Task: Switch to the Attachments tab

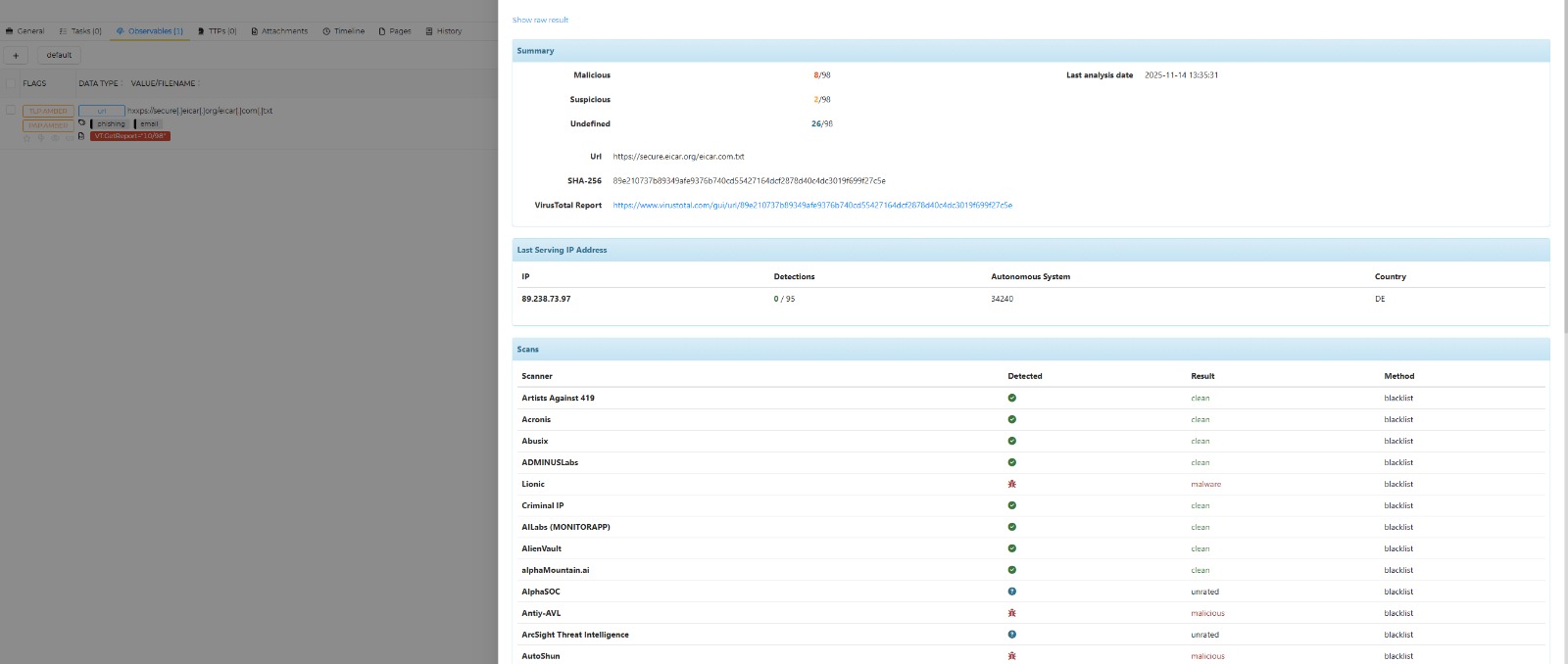Action: coord(279,31)
